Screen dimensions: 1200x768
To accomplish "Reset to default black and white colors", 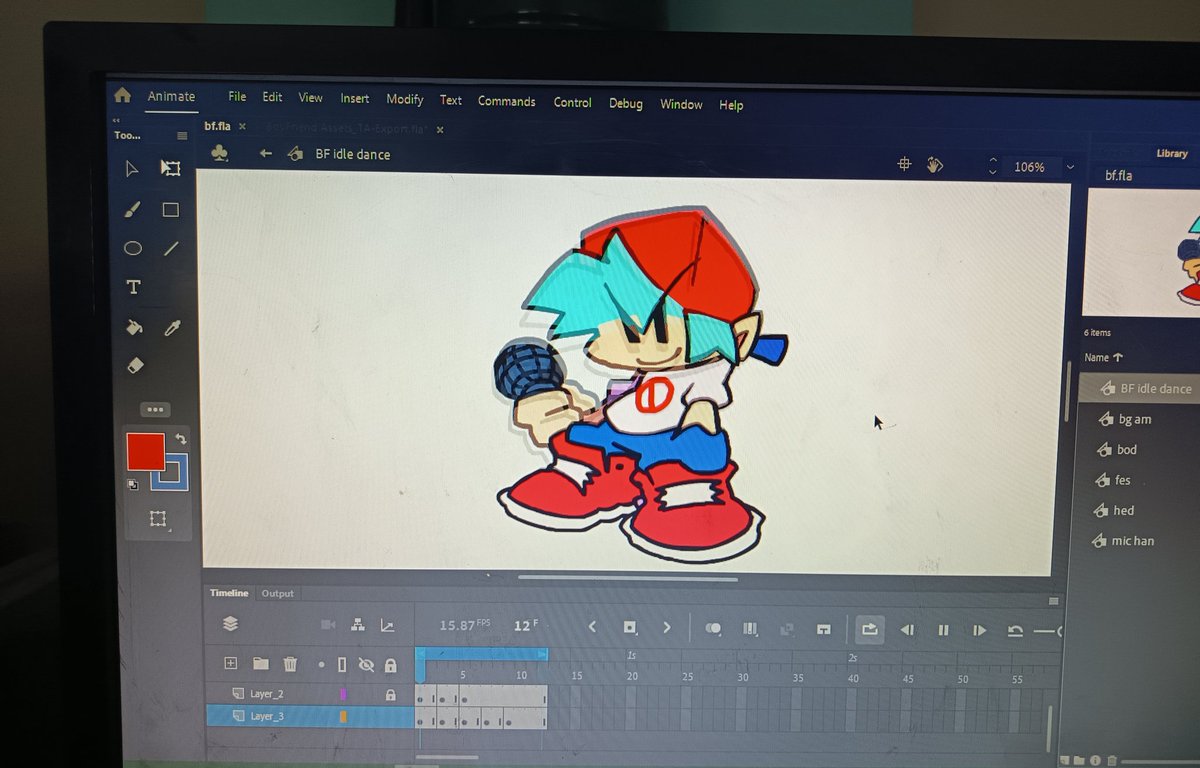I will (132, 485).
